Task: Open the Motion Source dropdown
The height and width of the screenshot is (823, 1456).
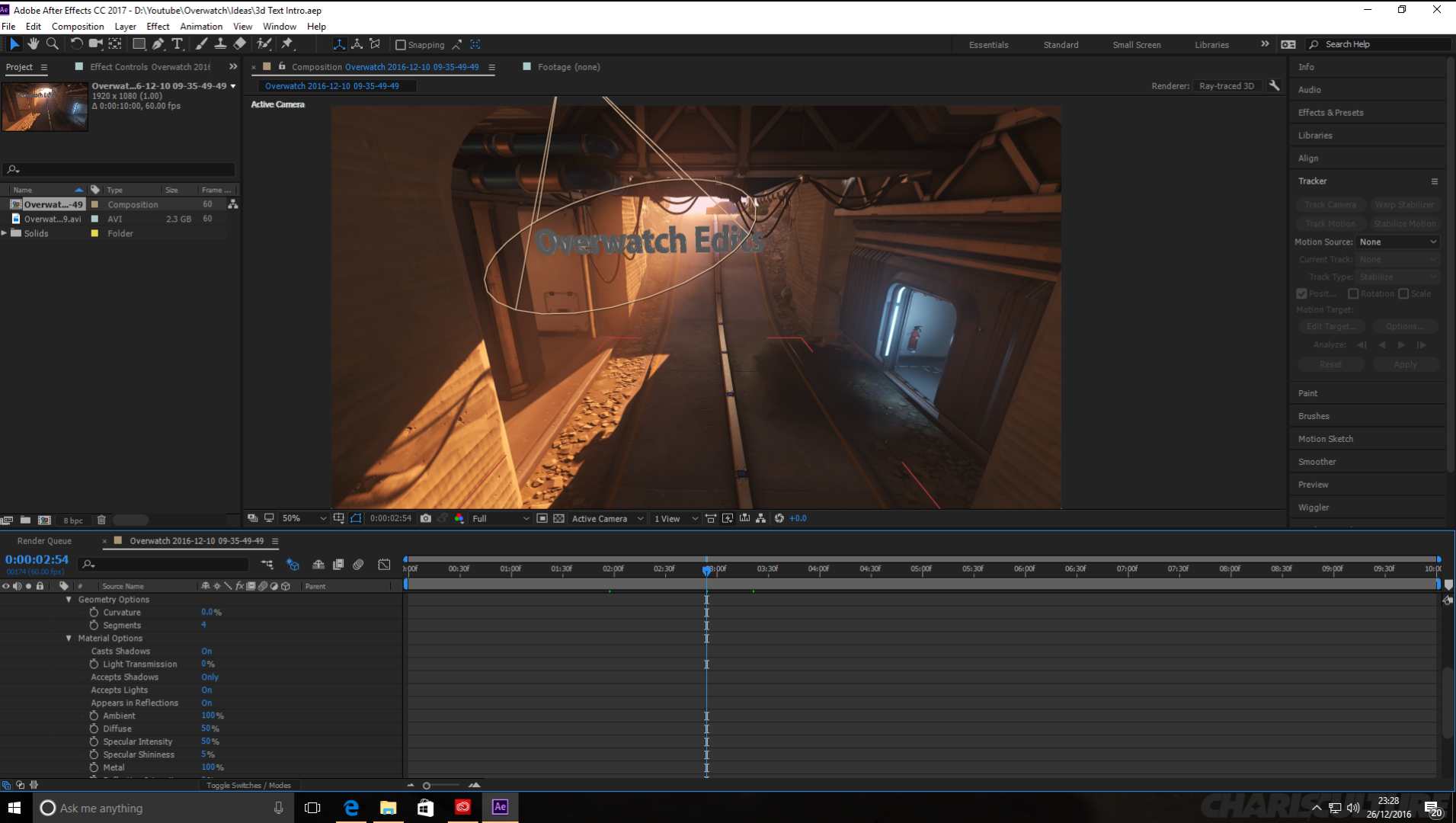Action: tap(1397, 242)
